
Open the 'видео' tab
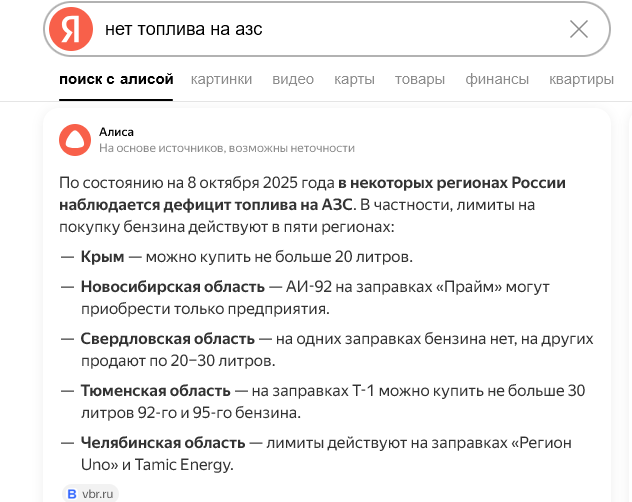pos(293,79)
